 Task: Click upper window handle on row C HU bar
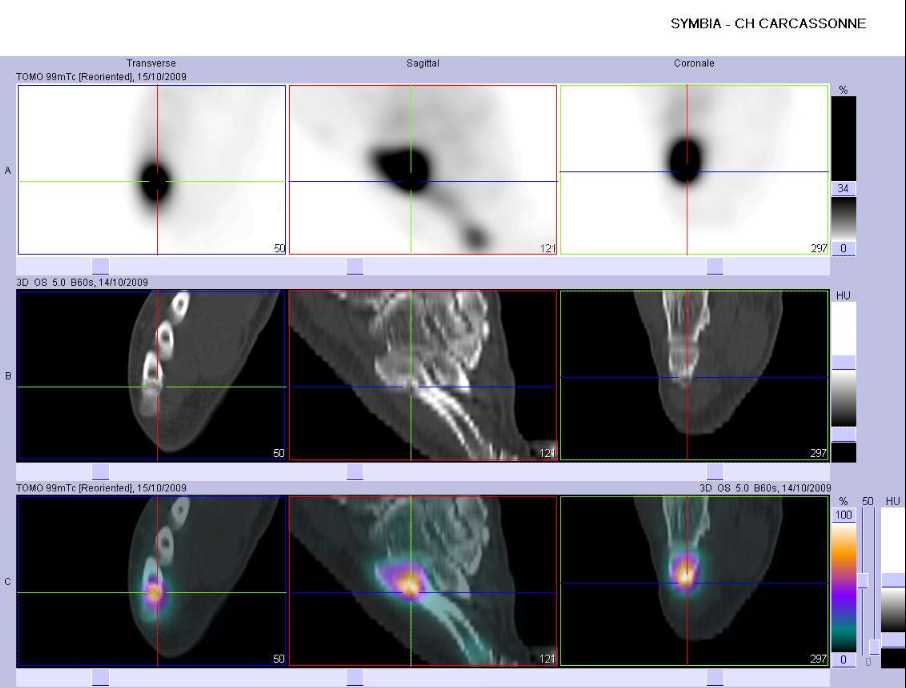click(893, 581)
